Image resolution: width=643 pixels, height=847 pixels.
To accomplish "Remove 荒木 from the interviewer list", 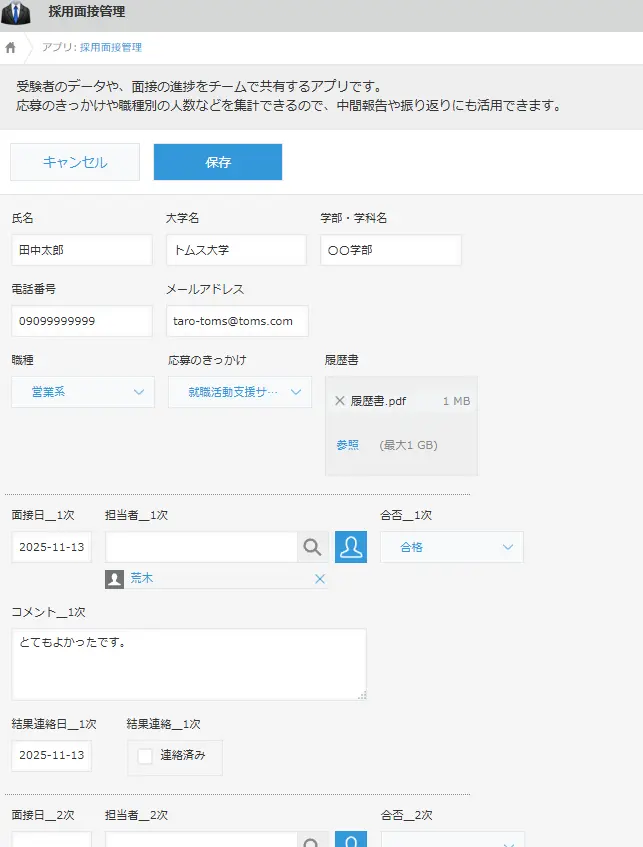I will (x=320, y=579).
